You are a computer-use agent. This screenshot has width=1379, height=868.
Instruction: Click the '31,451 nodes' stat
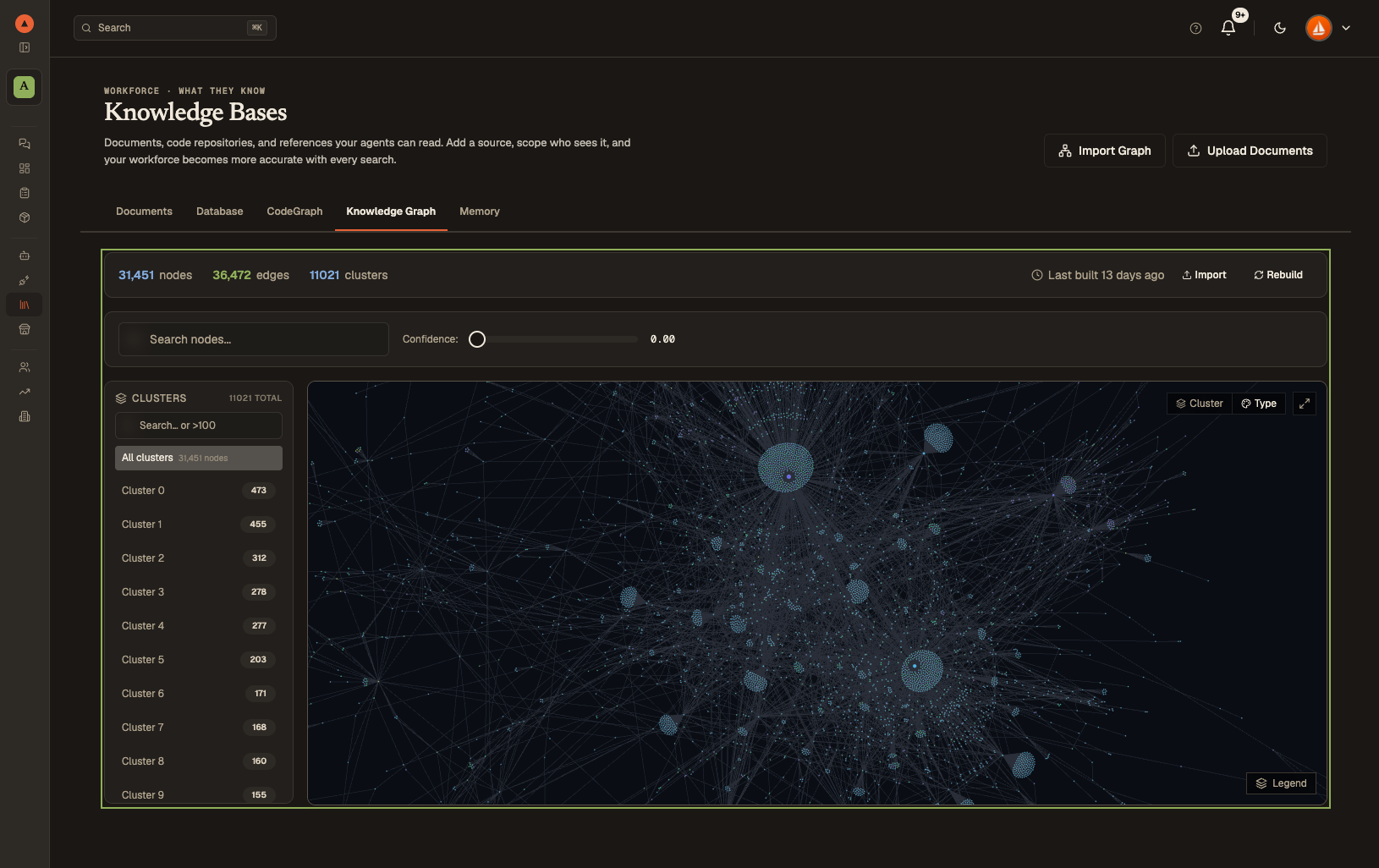point(155,275)
